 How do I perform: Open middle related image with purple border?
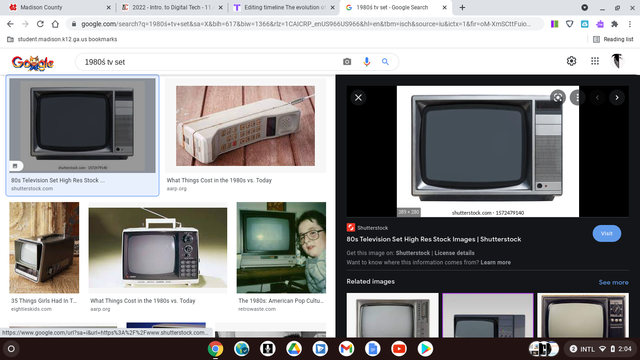488,315
